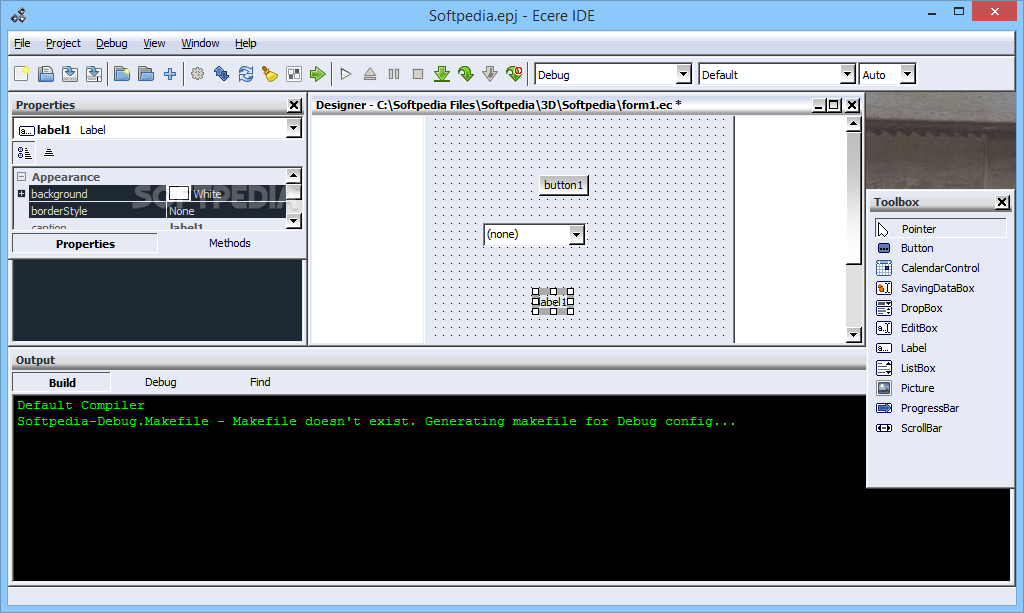Switch to the Debug output tab
This screenshot has height=613, width=1024.
[161, 382]
